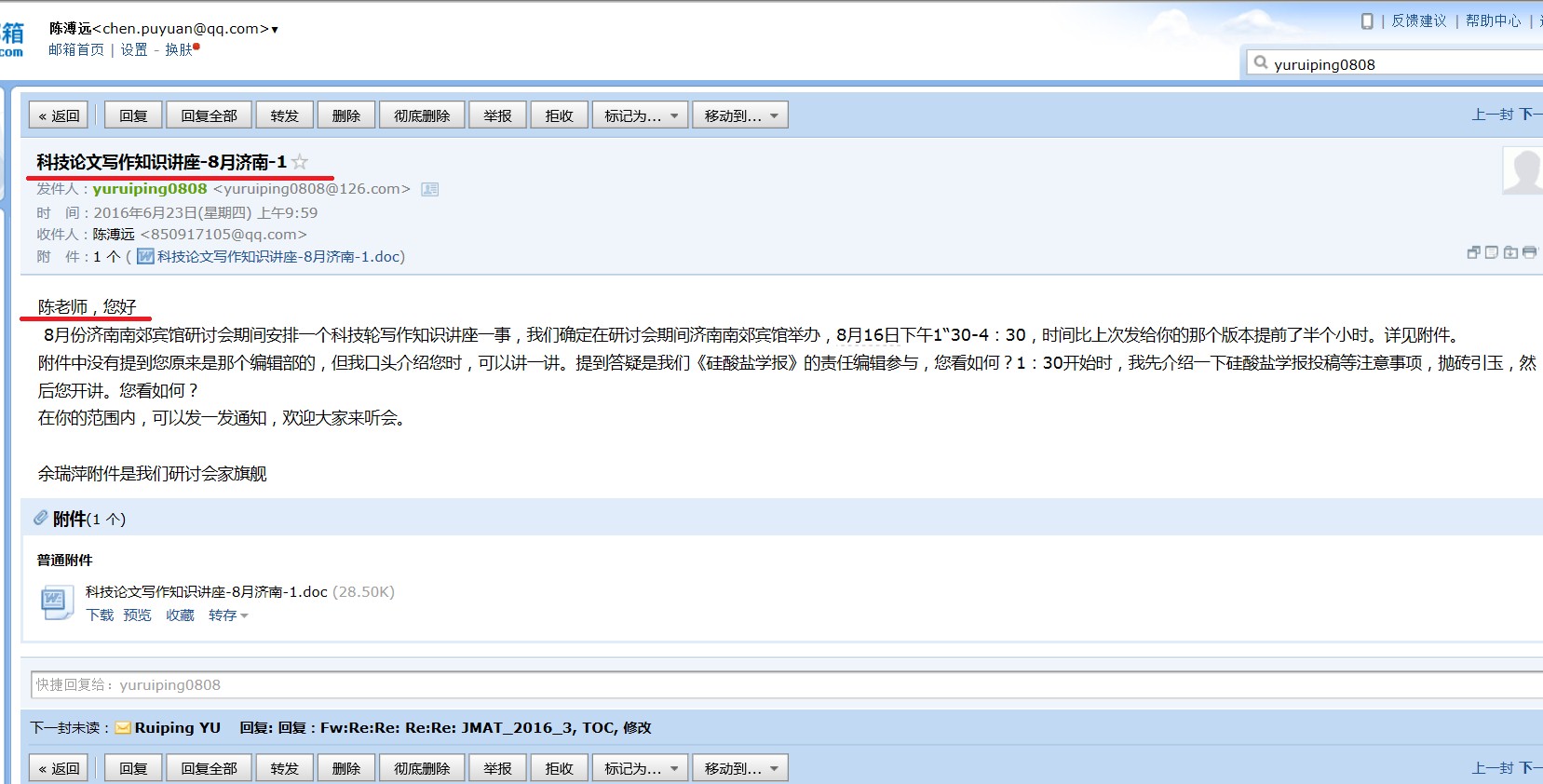
Task: Click the mobile phone icon at top right
Action: pyautogui.click(x=1367, y=20)
